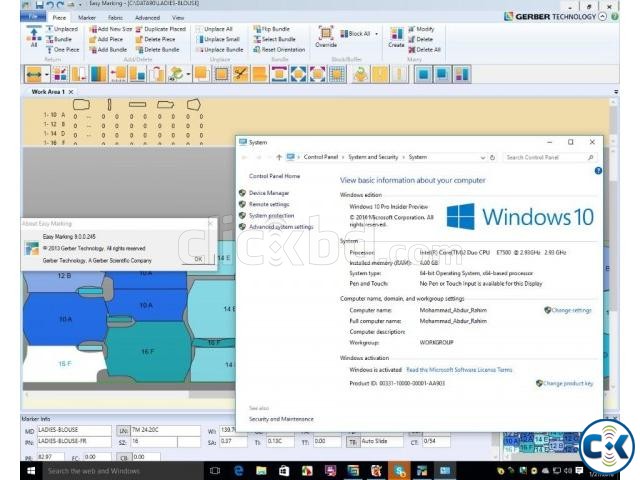Open dropdown beside rotate arrows icon
This screenshot has height=480, width=640.
click(x=188, y=74)
